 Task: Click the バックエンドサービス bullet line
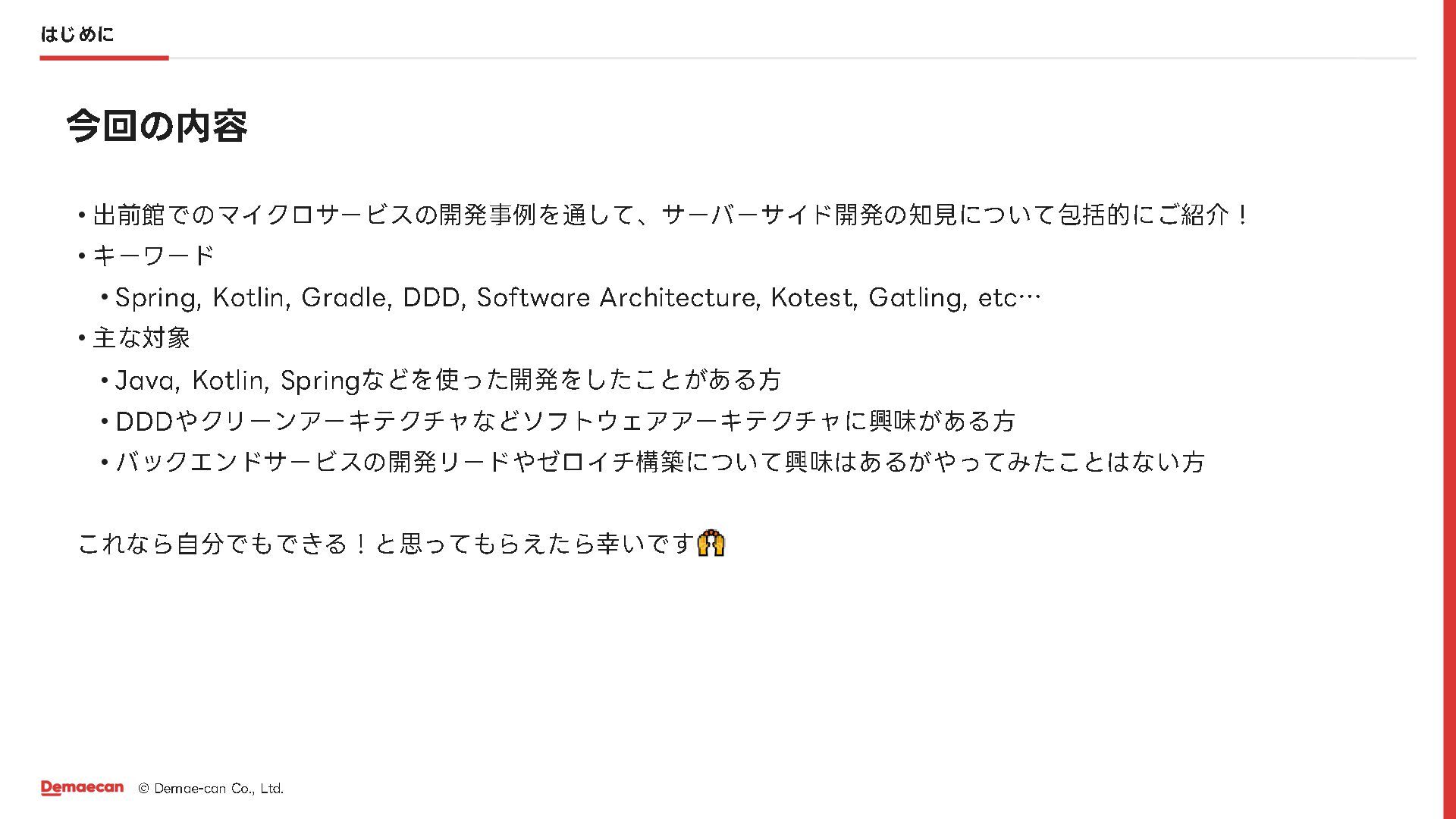660,462
